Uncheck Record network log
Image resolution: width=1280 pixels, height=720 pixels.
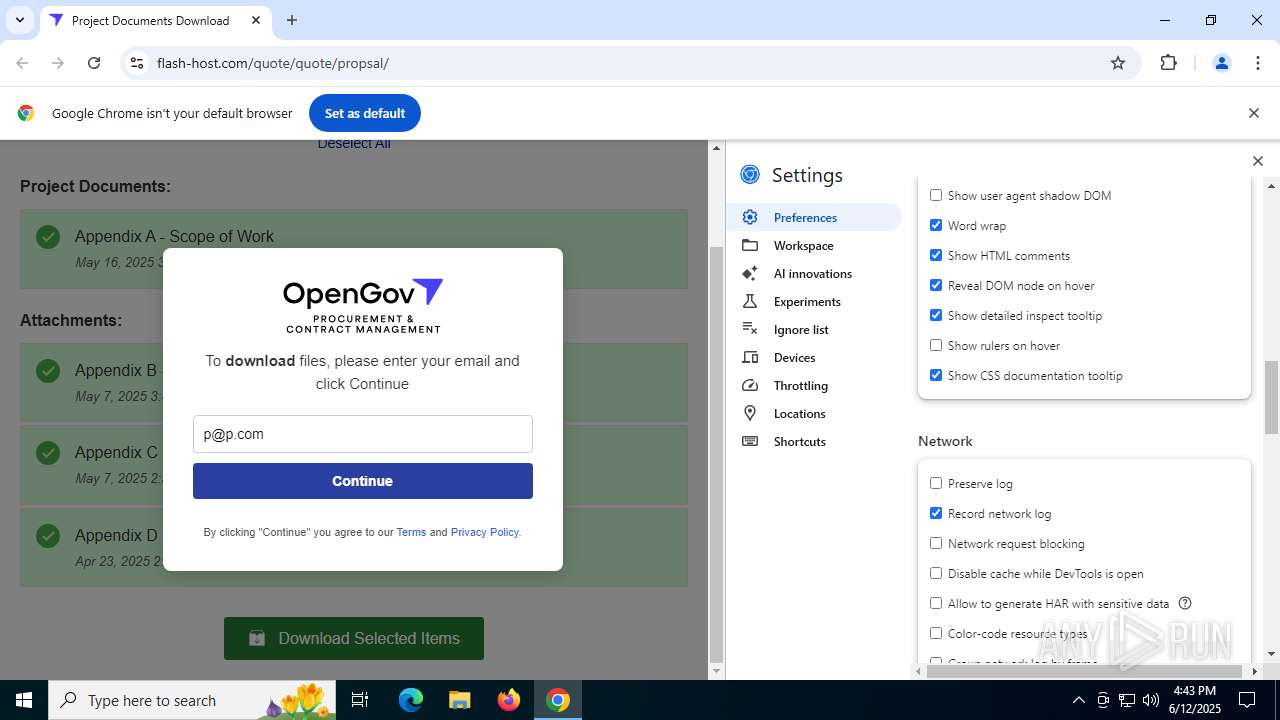(936, 513)
